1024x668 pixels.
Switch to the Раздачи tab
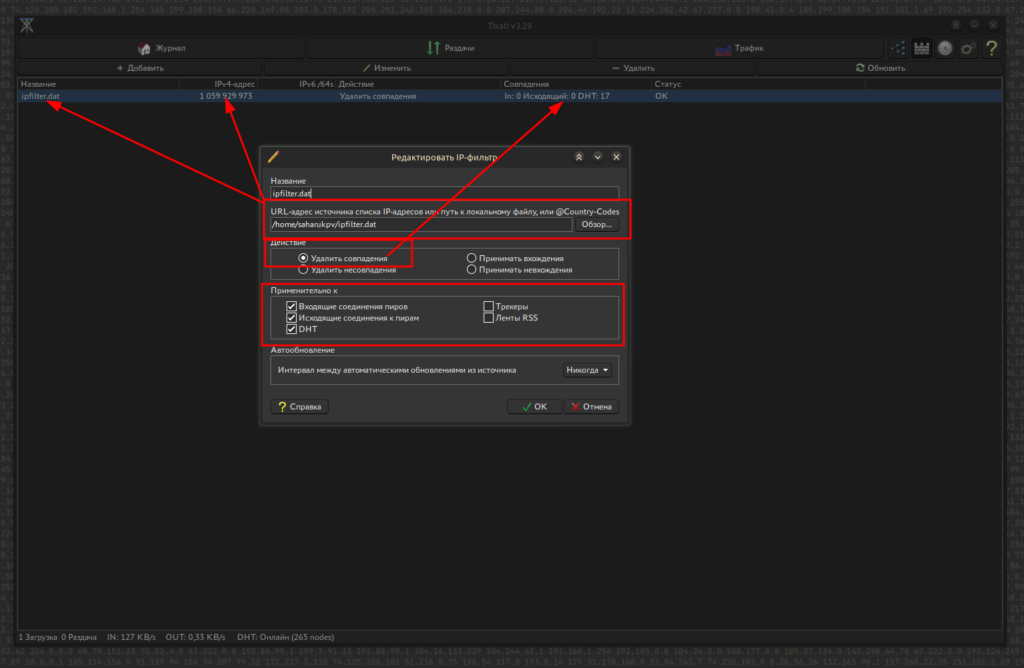pos(451,48)
